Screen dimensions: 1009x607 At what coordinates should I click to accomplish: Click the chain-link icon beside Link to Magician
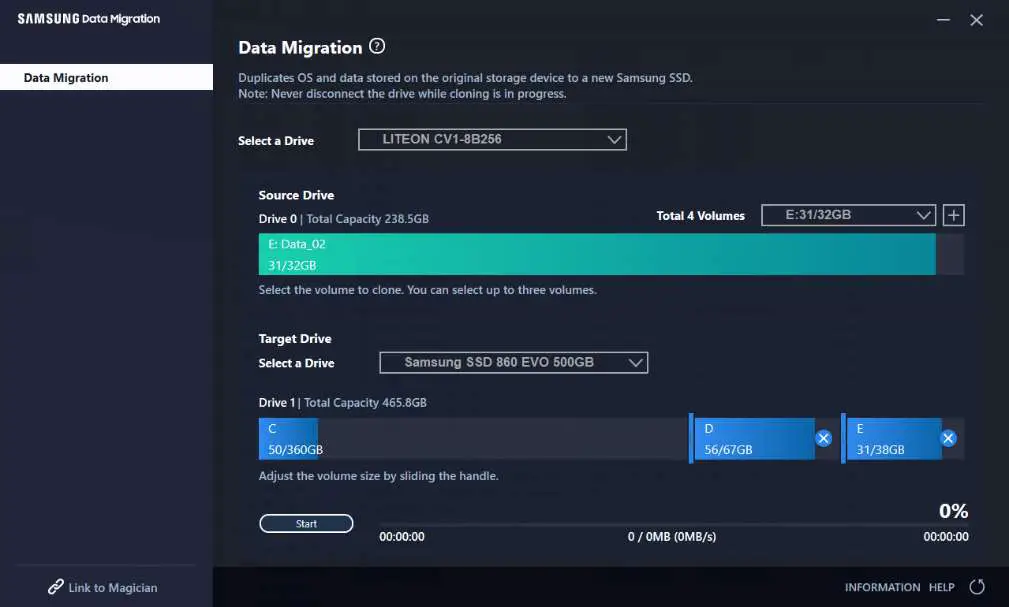pos(56,588)
